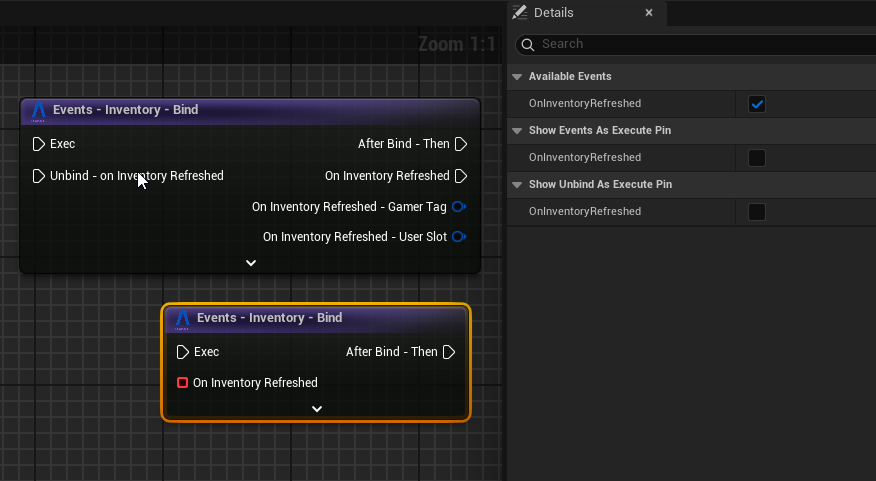Uncheck OnInventoryRefreshed under Available Events
876x481 pixels.
click(x=757, y=104)
